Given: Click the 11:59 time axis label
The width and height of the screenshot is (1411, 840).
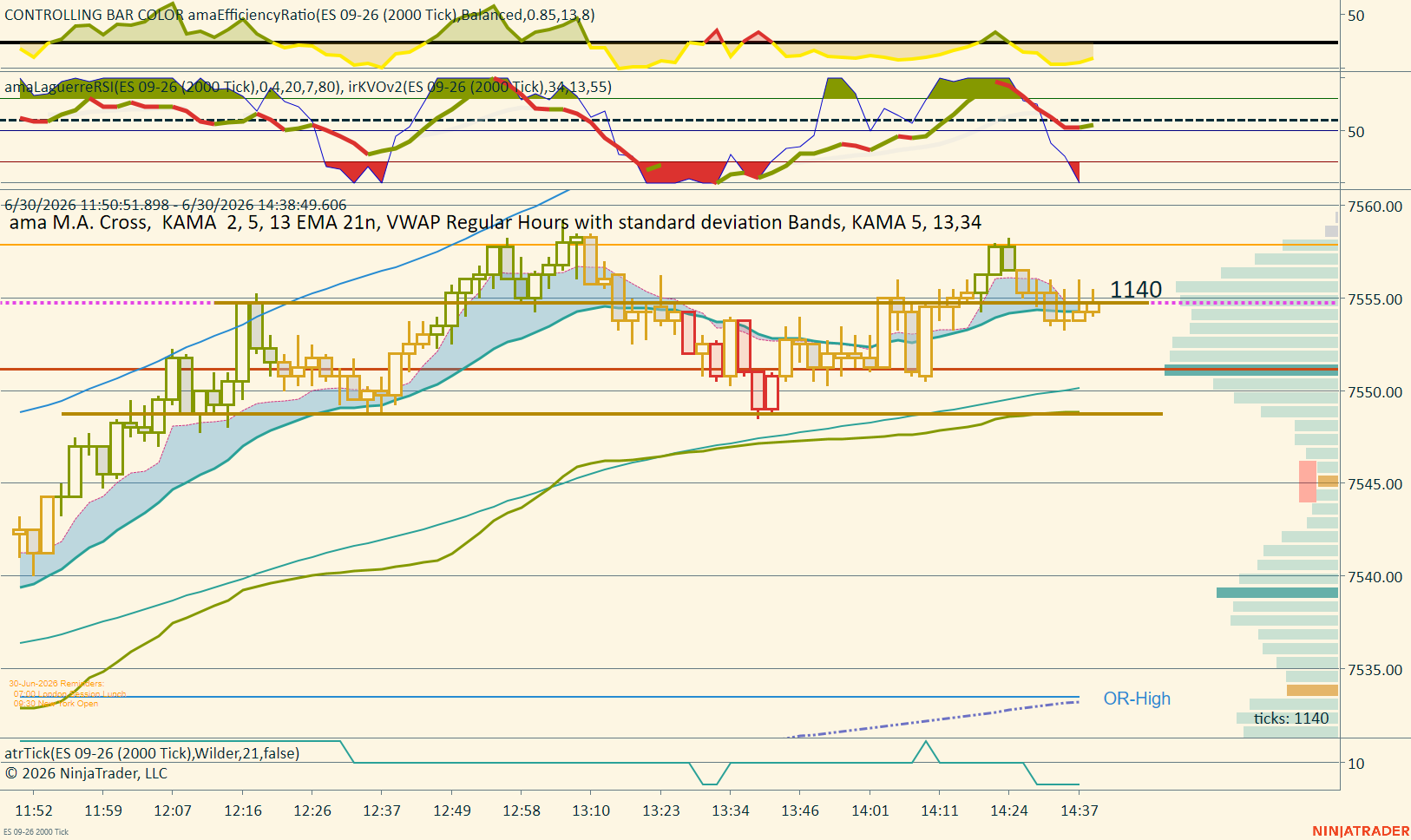Looking at the screenshot, I should (103, 810).
